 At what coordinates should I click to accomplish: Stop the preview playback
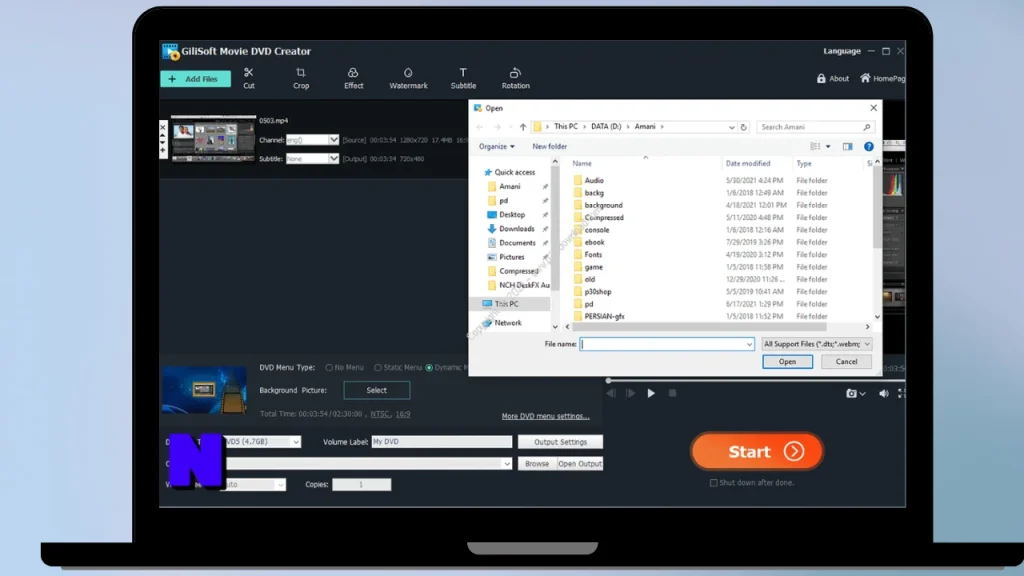[672, 393]
